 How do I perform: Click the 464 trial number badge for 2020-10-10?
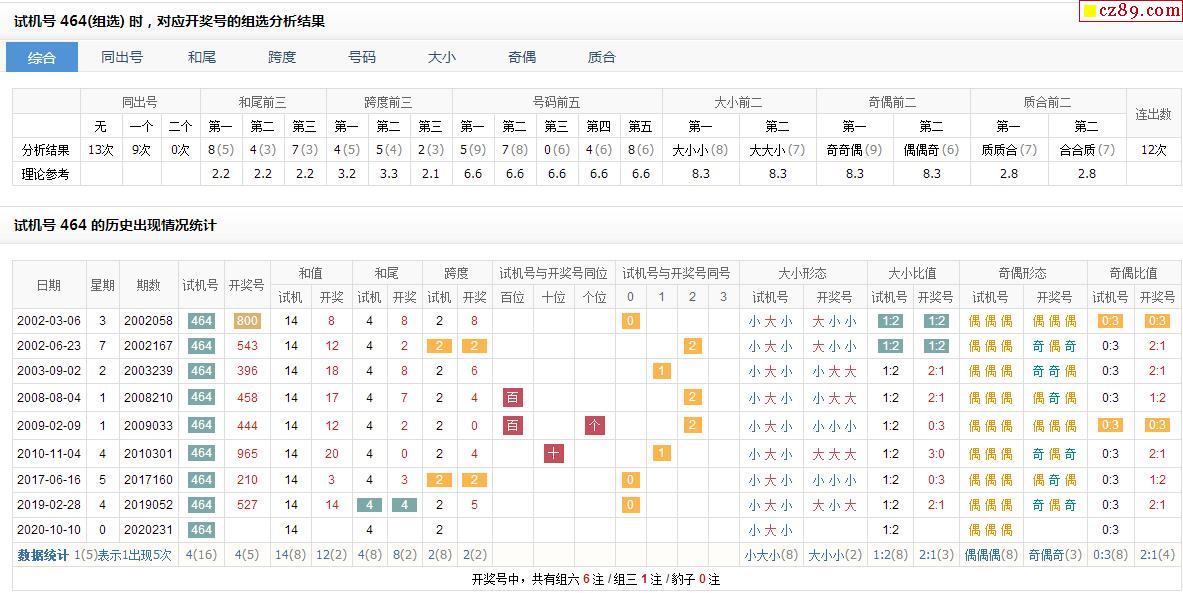point(201,530)
